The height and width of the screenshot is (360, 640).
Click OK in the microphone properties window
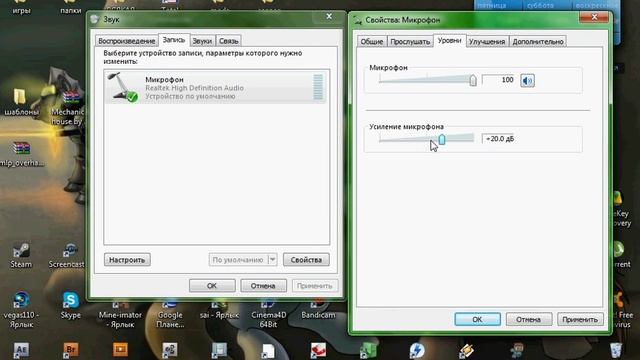coord(477,319)
